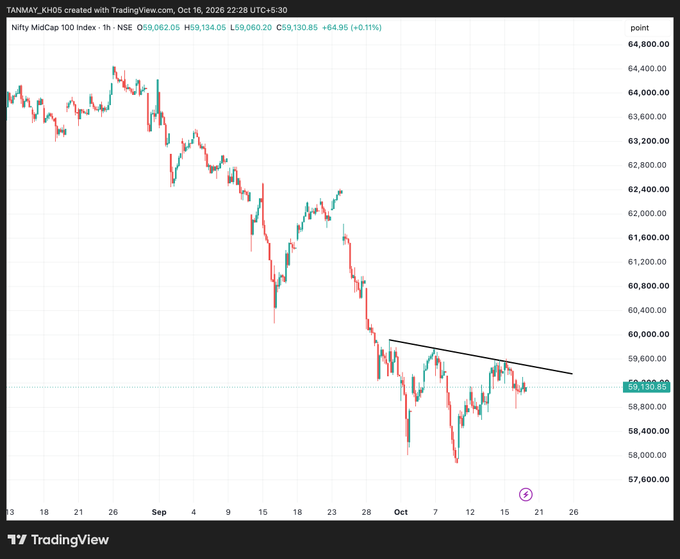The width and height of the screenshot is (680, 559).
Task: Click the 61,600.00 price axis label
Action: coord(648,237)
